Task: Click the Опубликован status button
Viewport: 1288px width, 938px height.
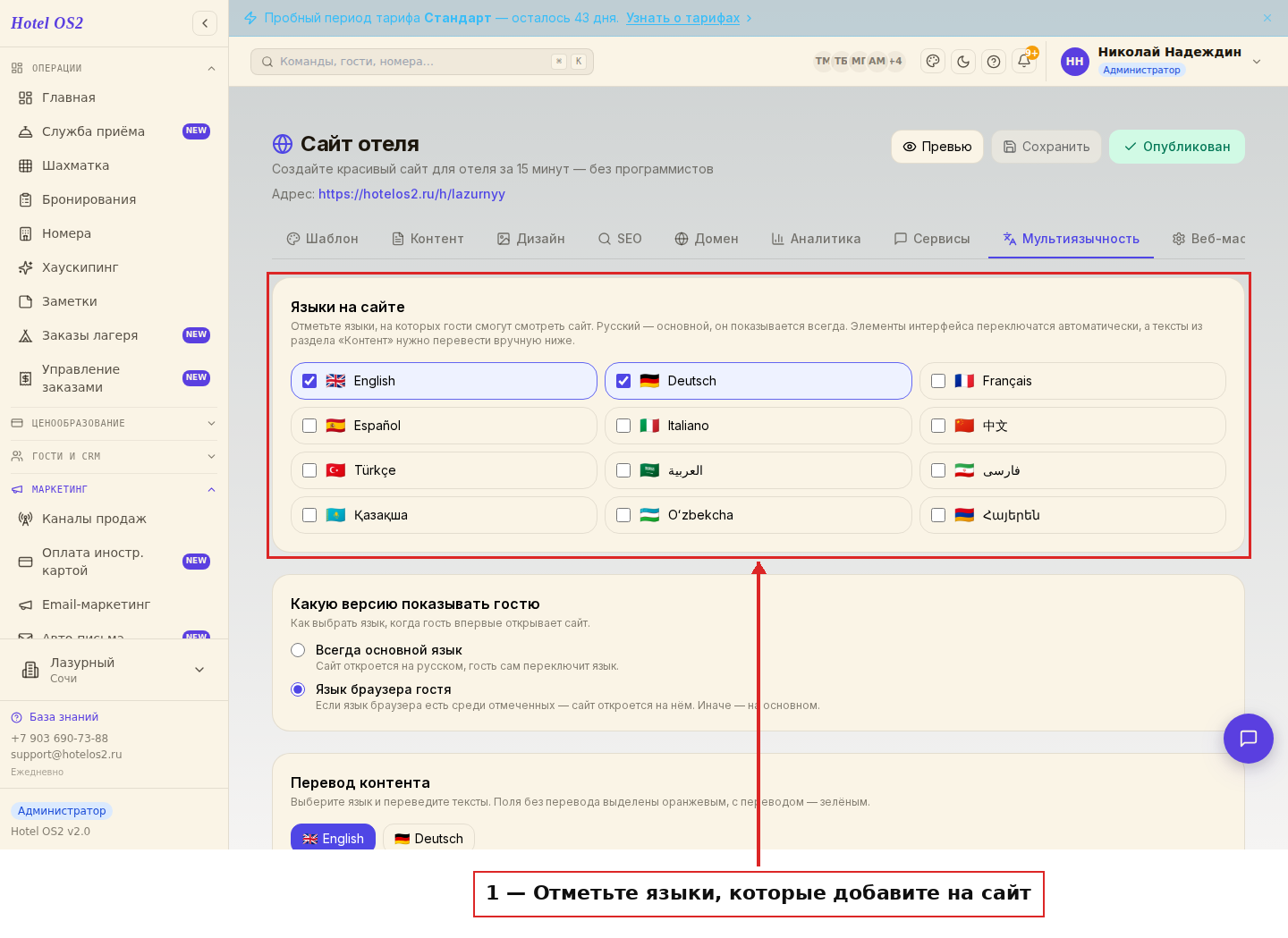Action: [1177, 147]
